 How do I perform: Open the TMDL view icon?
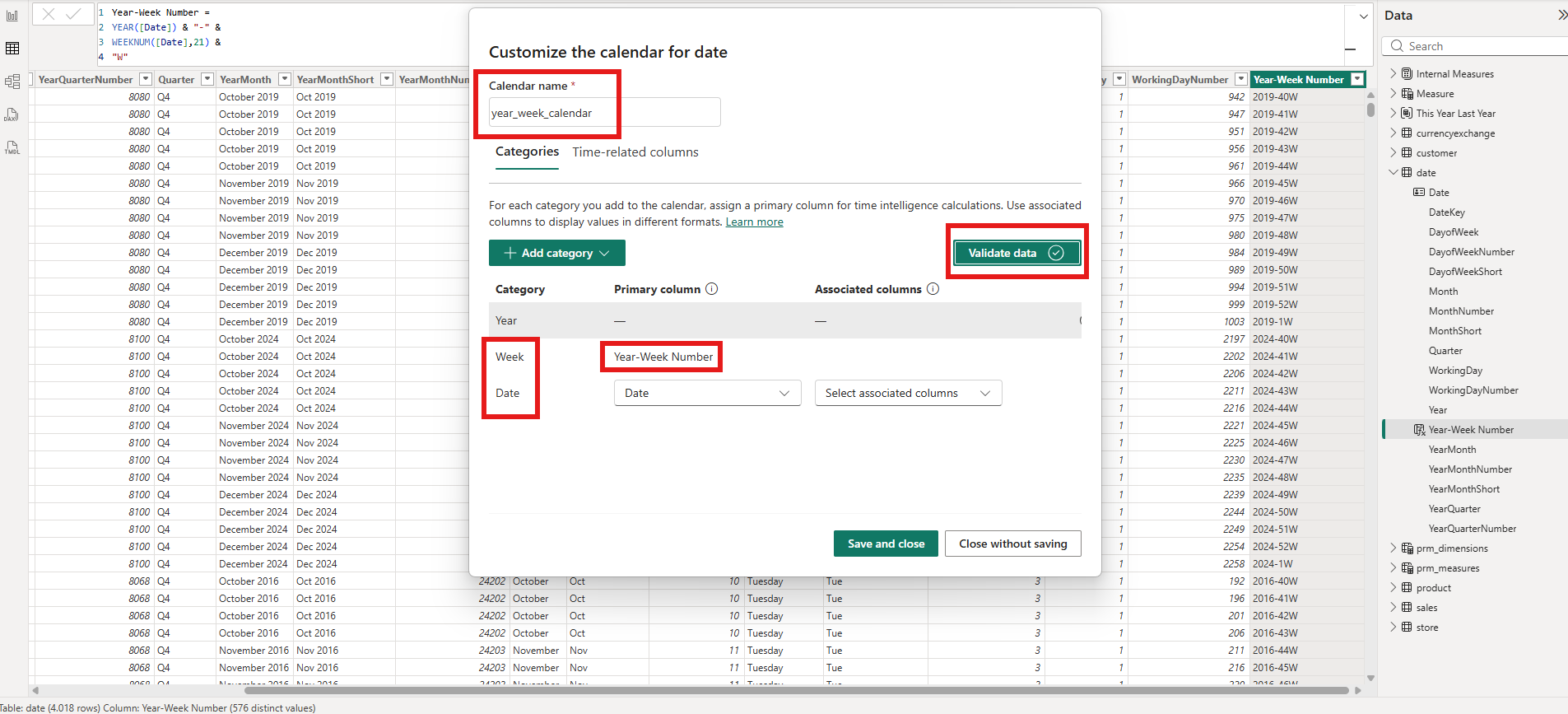coord(12,147)
